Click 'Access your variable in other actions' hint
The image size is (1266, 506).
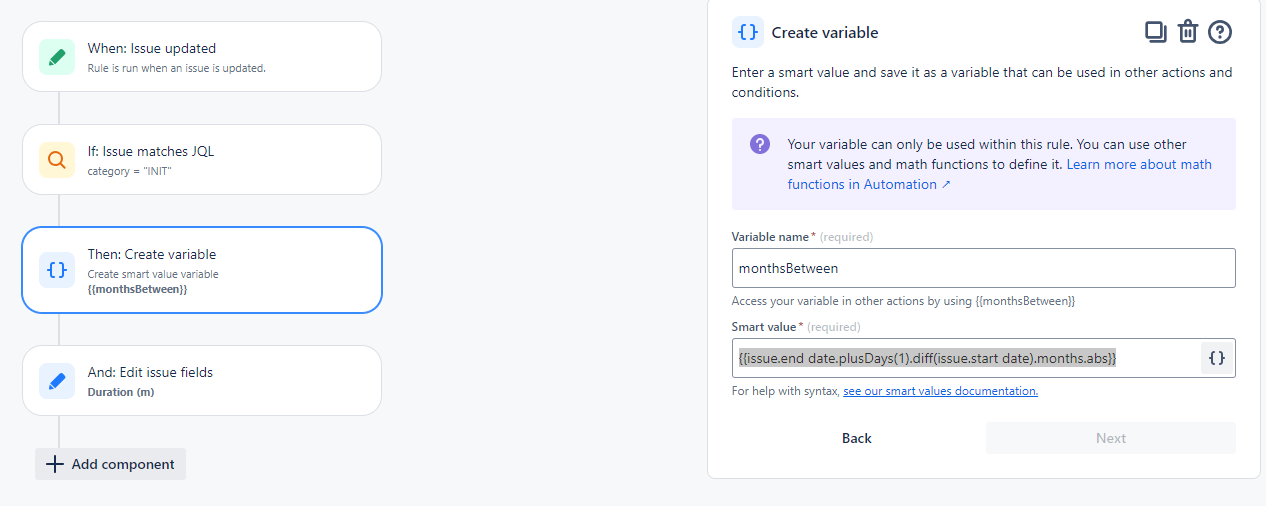point(903,301)
